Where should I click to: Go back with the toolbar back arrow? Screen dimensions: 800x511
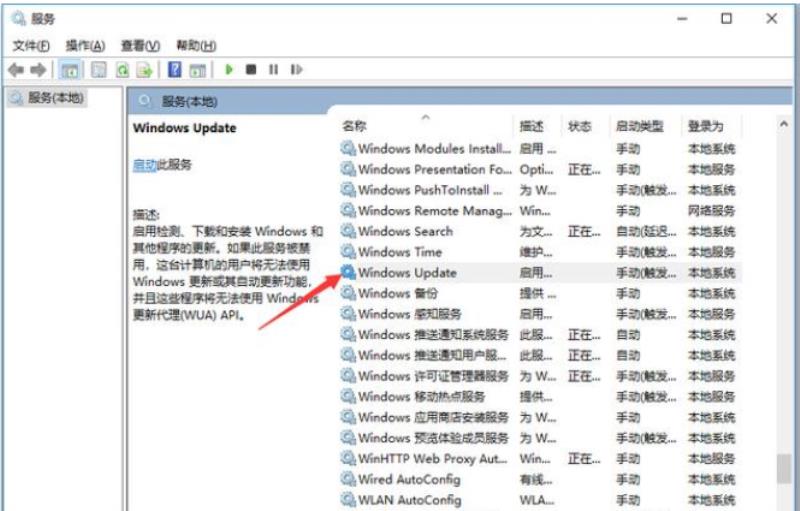16,69
